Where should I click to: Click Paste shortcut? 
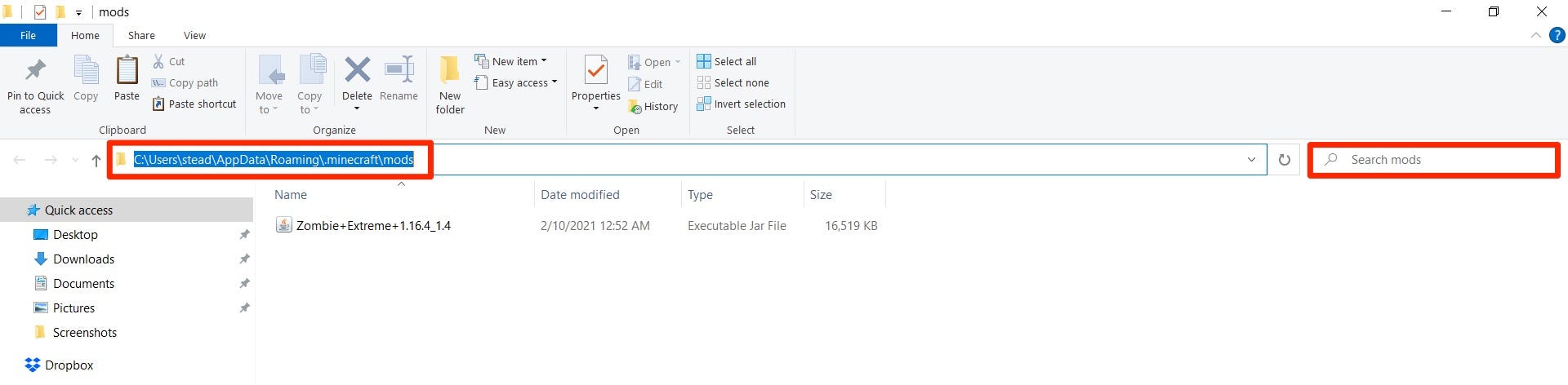(194, 104)
